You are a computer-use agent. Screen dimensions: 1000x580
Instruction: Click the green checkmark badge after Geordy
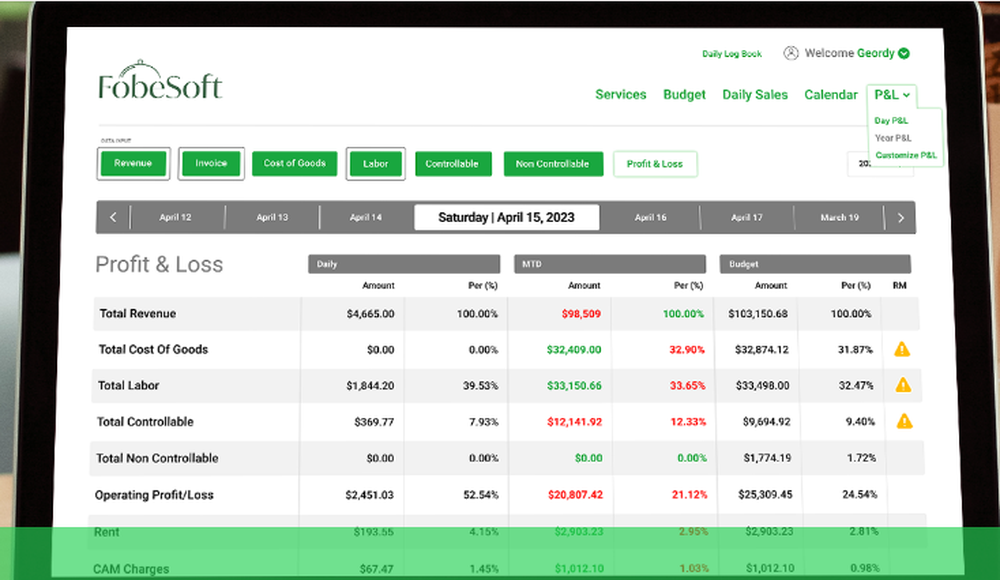[904, 54]
